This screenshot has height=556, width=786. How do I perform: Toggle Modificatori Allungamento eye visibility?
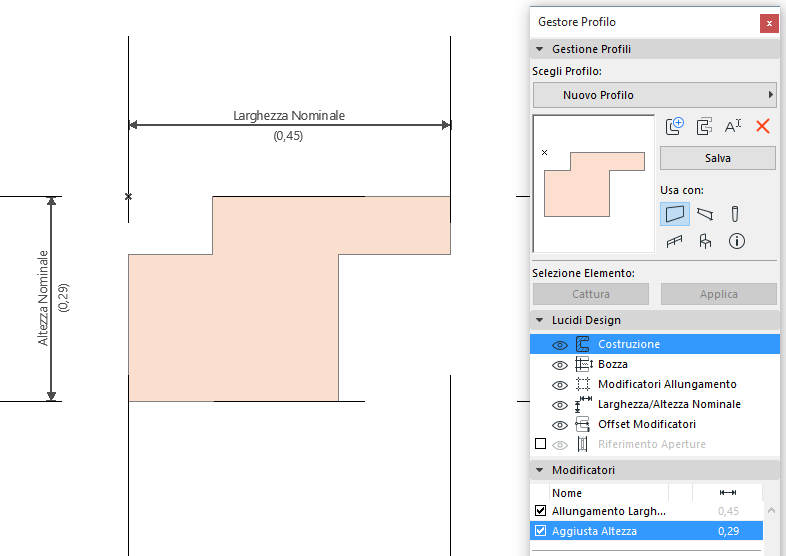[559, 385]
